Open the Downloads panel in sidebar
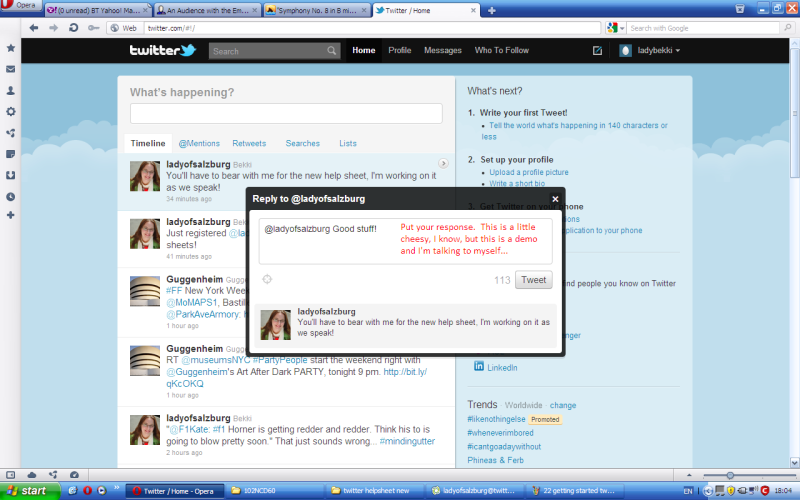800x500 pixels. [10, 175]
